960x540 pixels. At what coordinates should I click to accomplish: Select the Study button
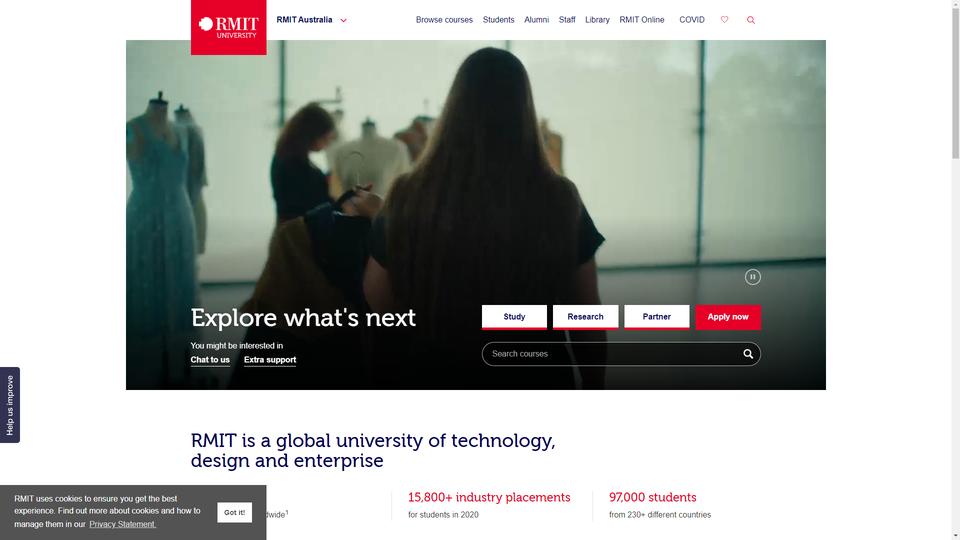pos(514,317)
